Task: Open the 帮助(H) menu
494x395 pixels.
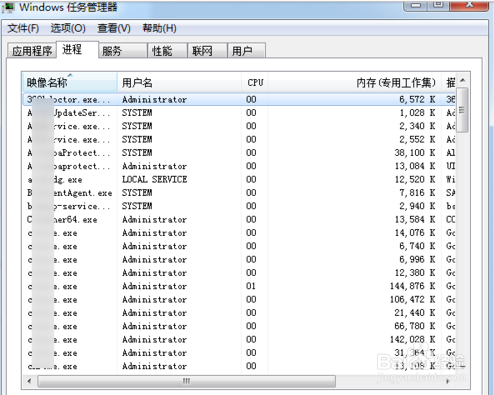Action: point(159,28)
